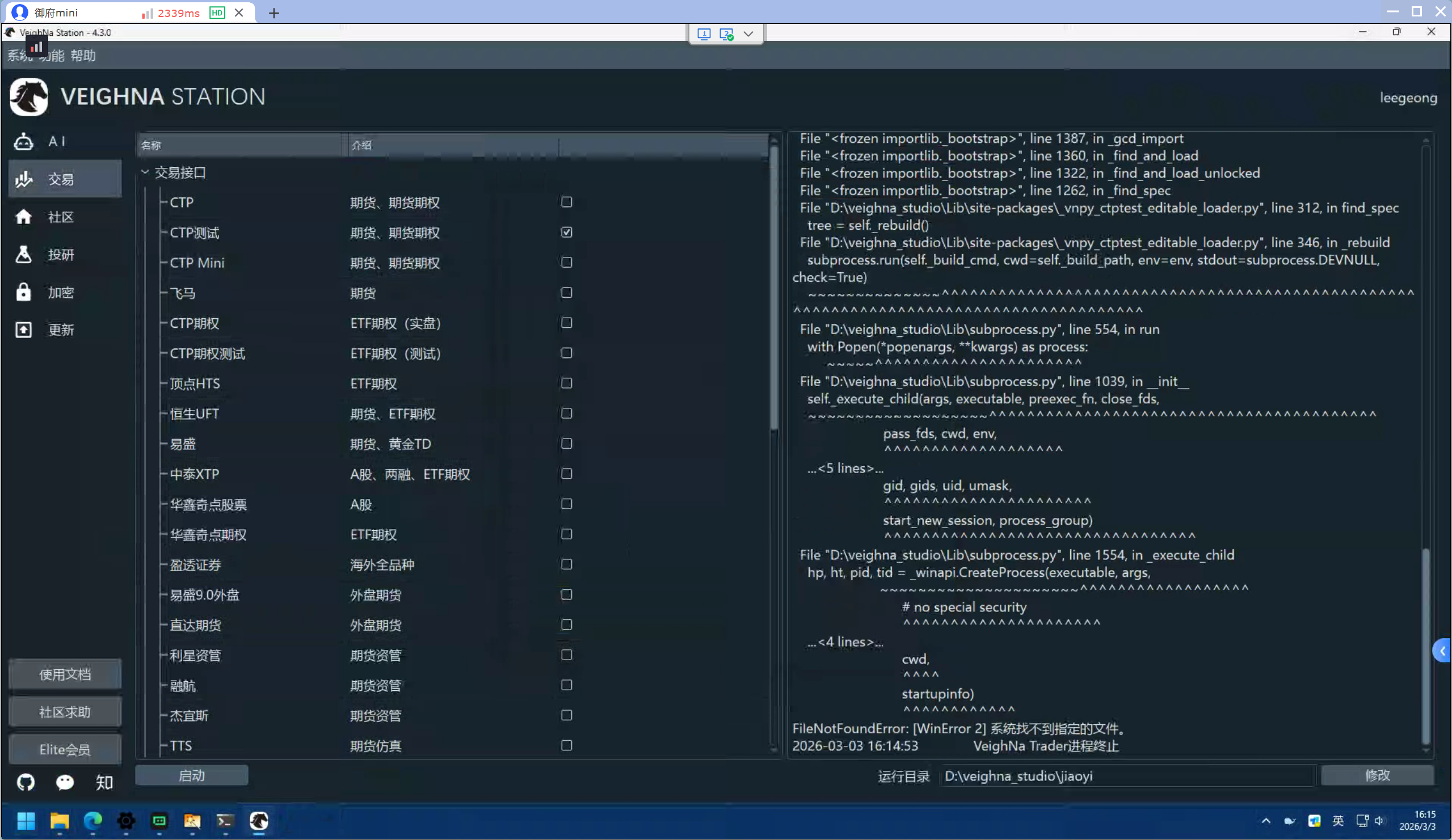Open the 投研 flask icon section
This screenshot has height=840, width=1452.
(24, 255)
